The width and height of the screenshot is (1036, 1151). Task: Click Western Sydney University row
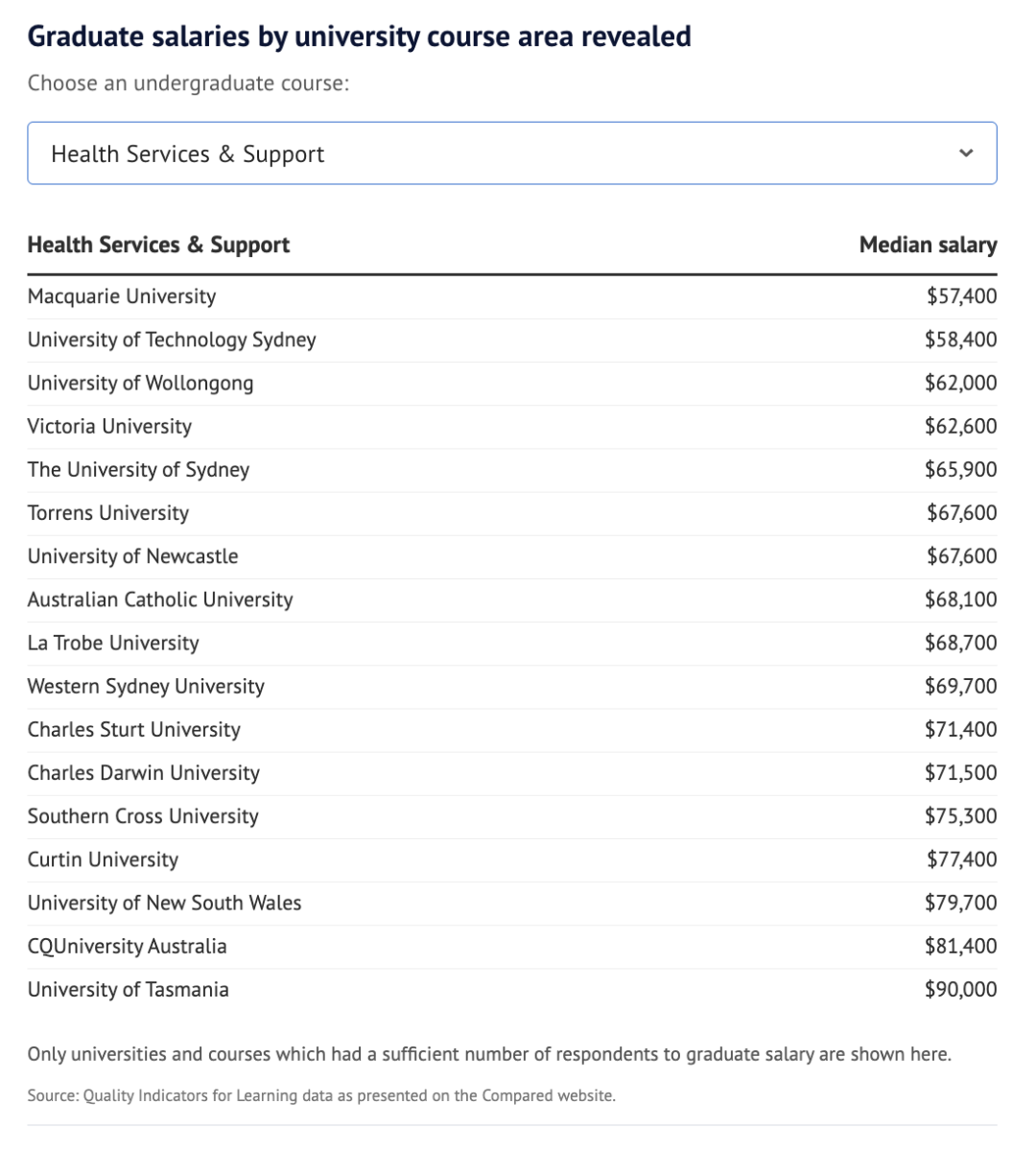coord(146,686)
